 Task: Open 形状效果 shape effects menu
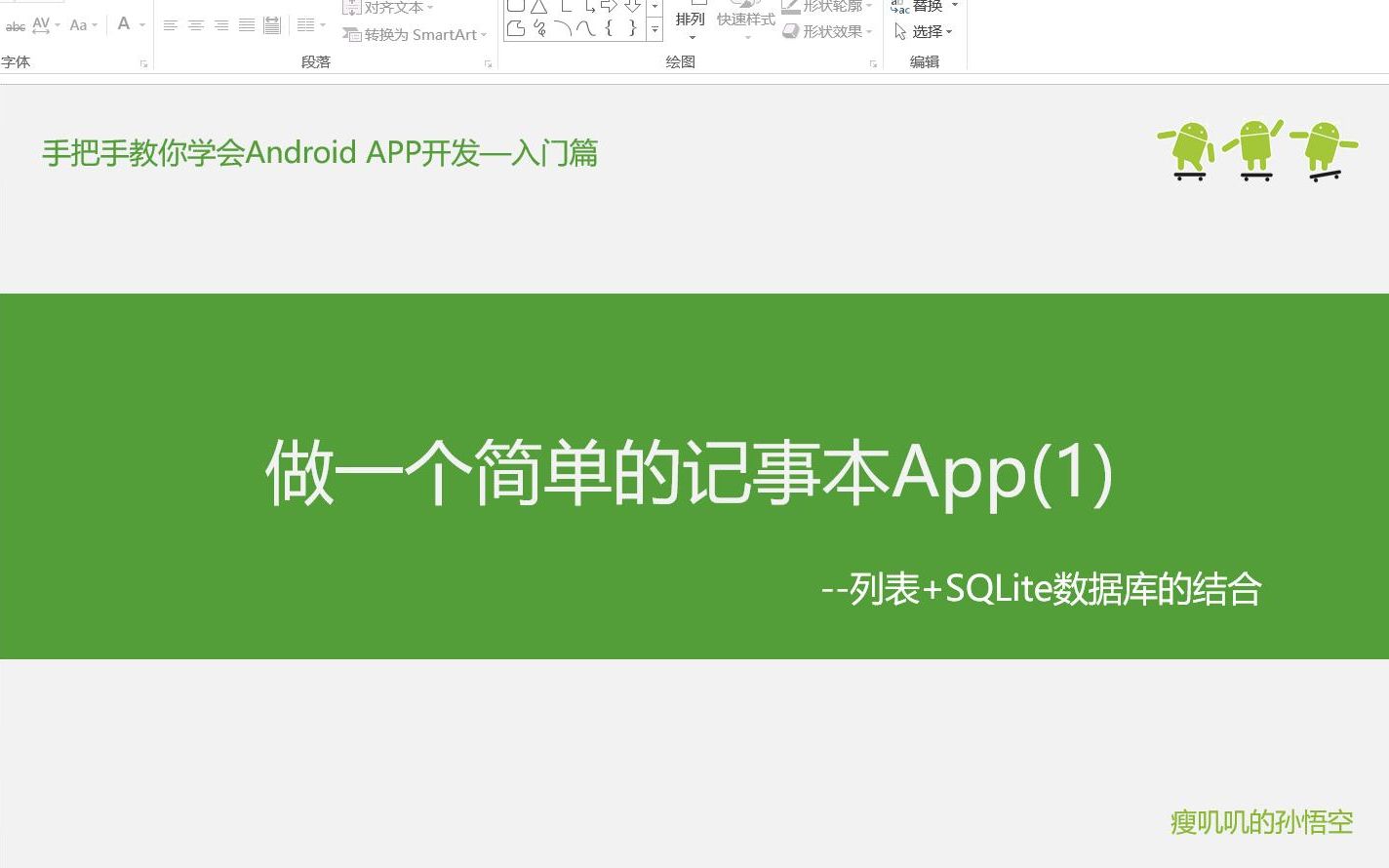(x=827, y=31)
